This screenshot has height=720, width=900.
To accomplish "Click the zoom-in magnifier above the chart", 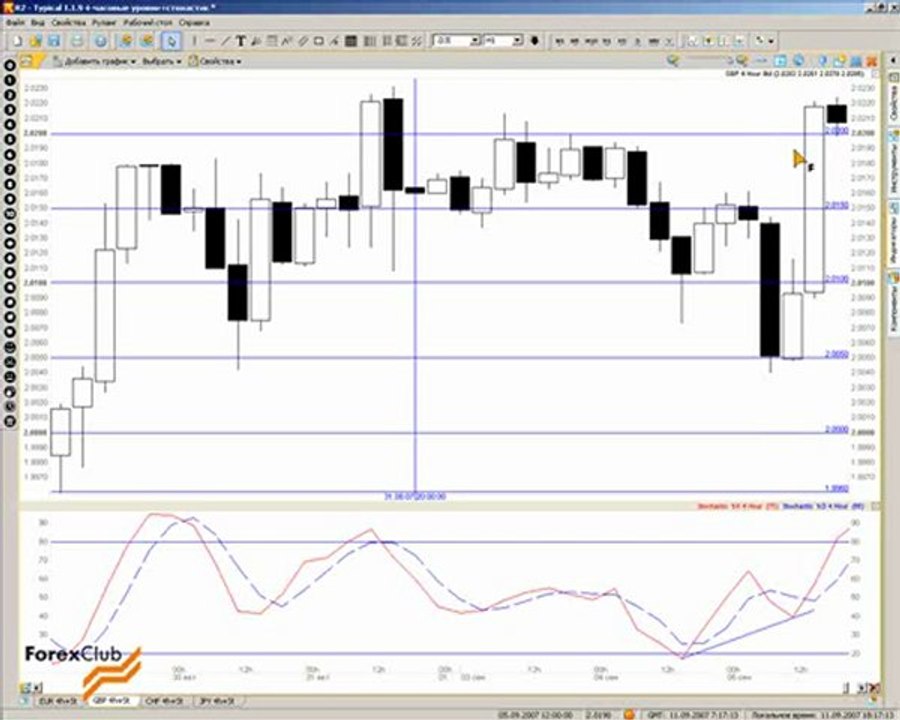I will [742, 60].
